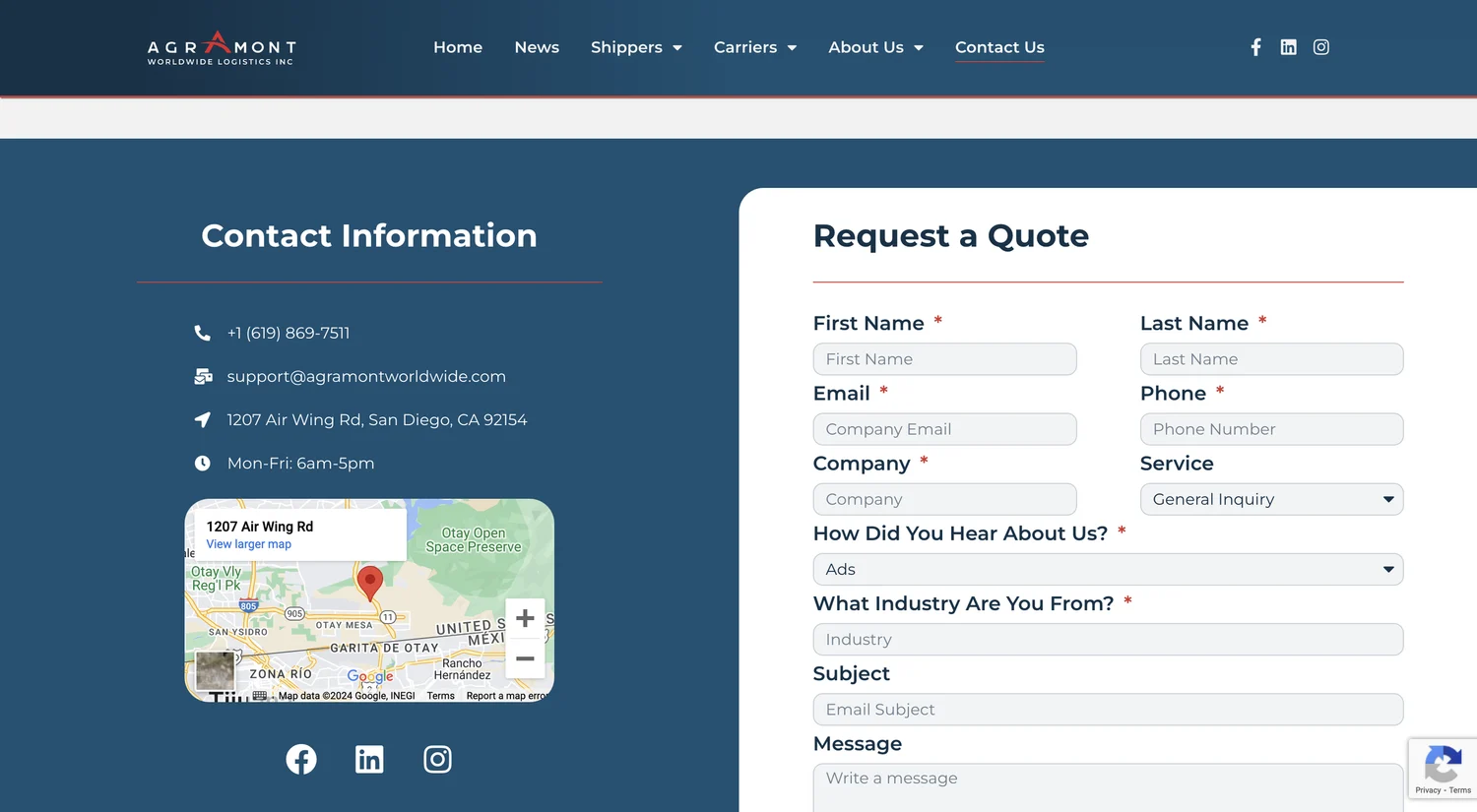Image resolution: width=1477 pixels, height=812 pixels.
Task: Click the red location pin on the map
Action: coord(369,584)
